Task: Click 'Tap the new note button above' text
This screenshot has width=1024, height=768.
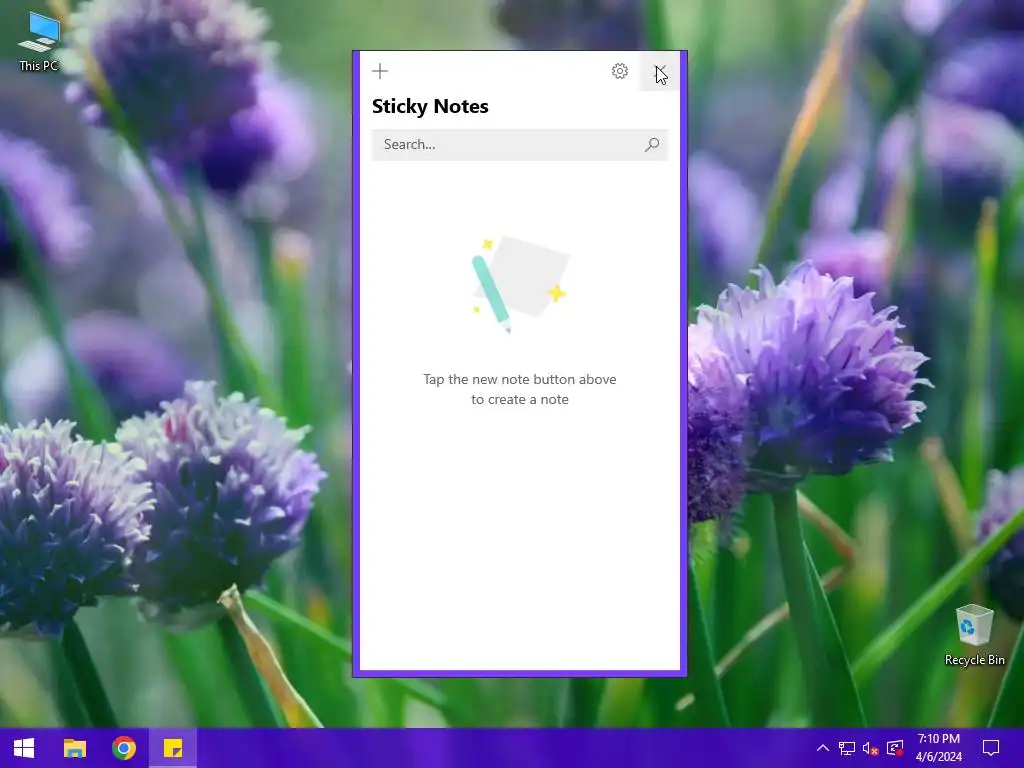Action: [520, 379]
